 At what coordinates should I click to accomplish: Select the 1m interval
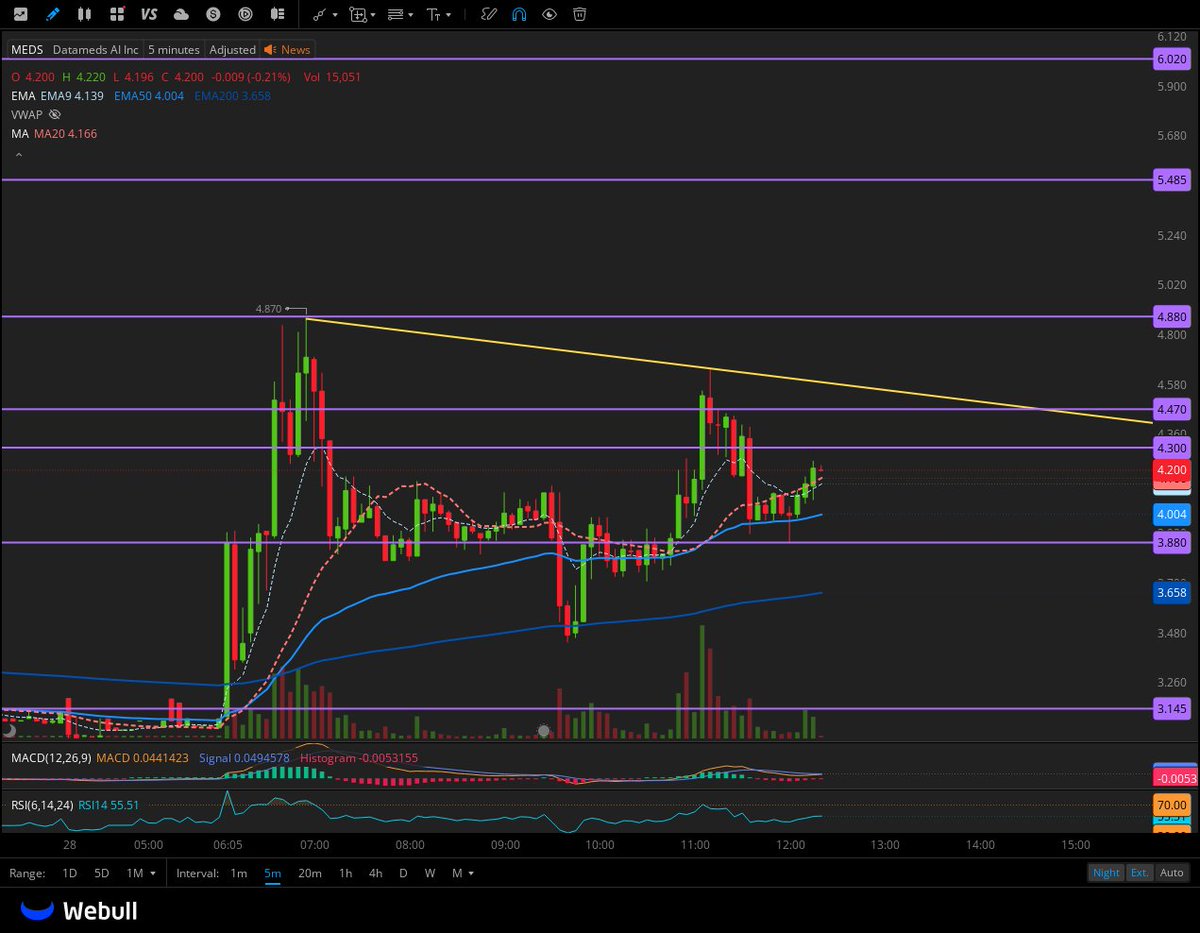click(x=238, y=873)
